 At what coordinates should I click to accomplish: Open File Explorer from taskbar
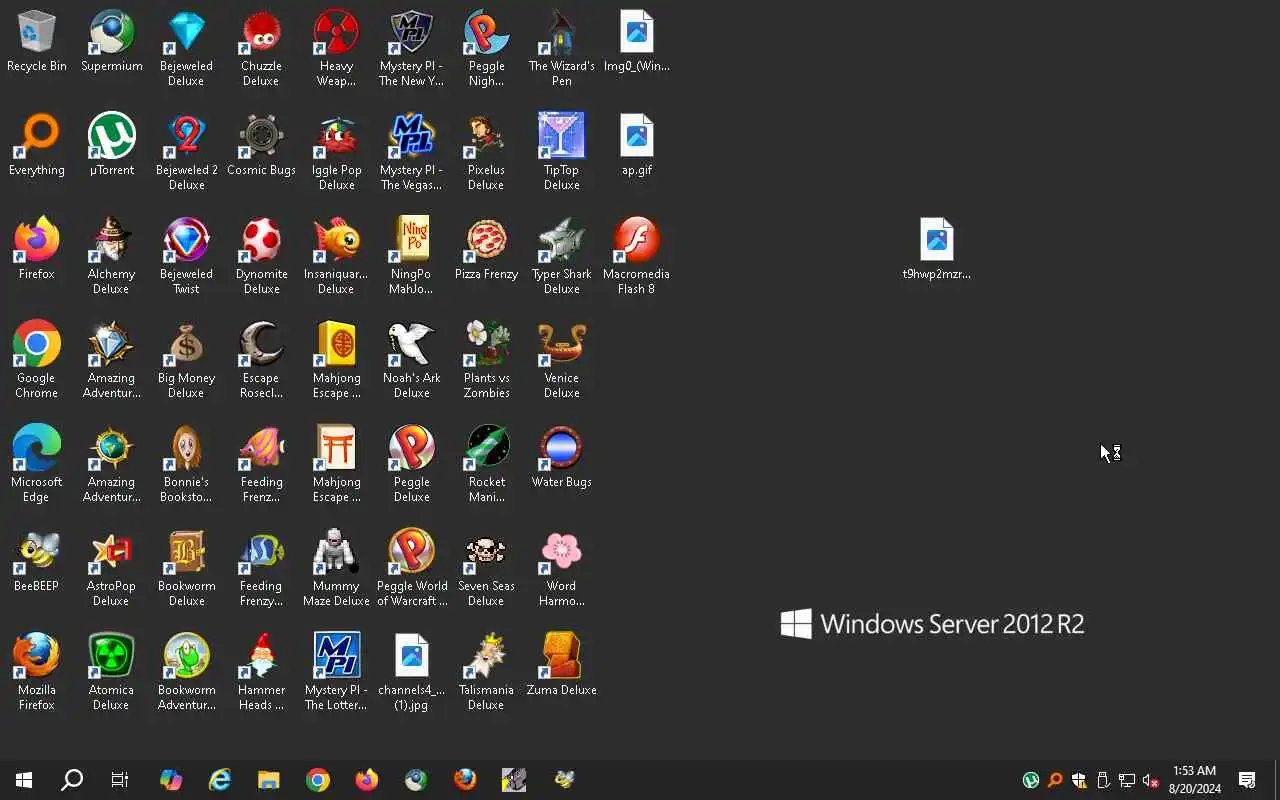coord(268,780)
